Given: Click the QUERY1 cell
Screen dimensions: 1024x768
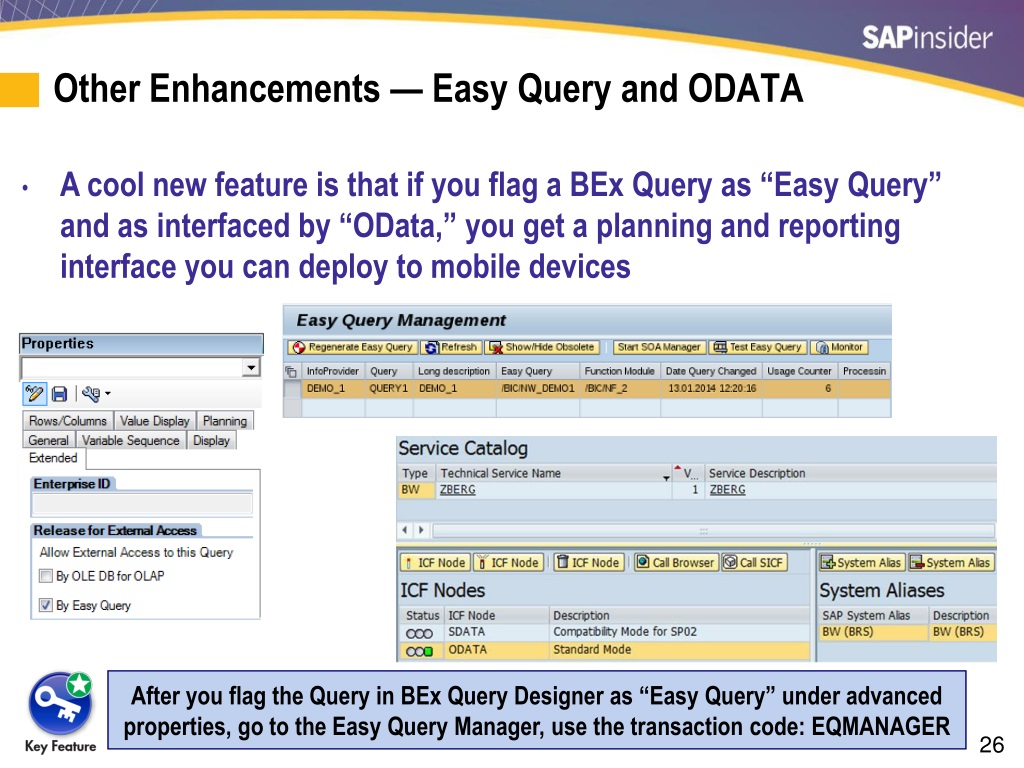Looking at the screenshot, I should (389, 389).
